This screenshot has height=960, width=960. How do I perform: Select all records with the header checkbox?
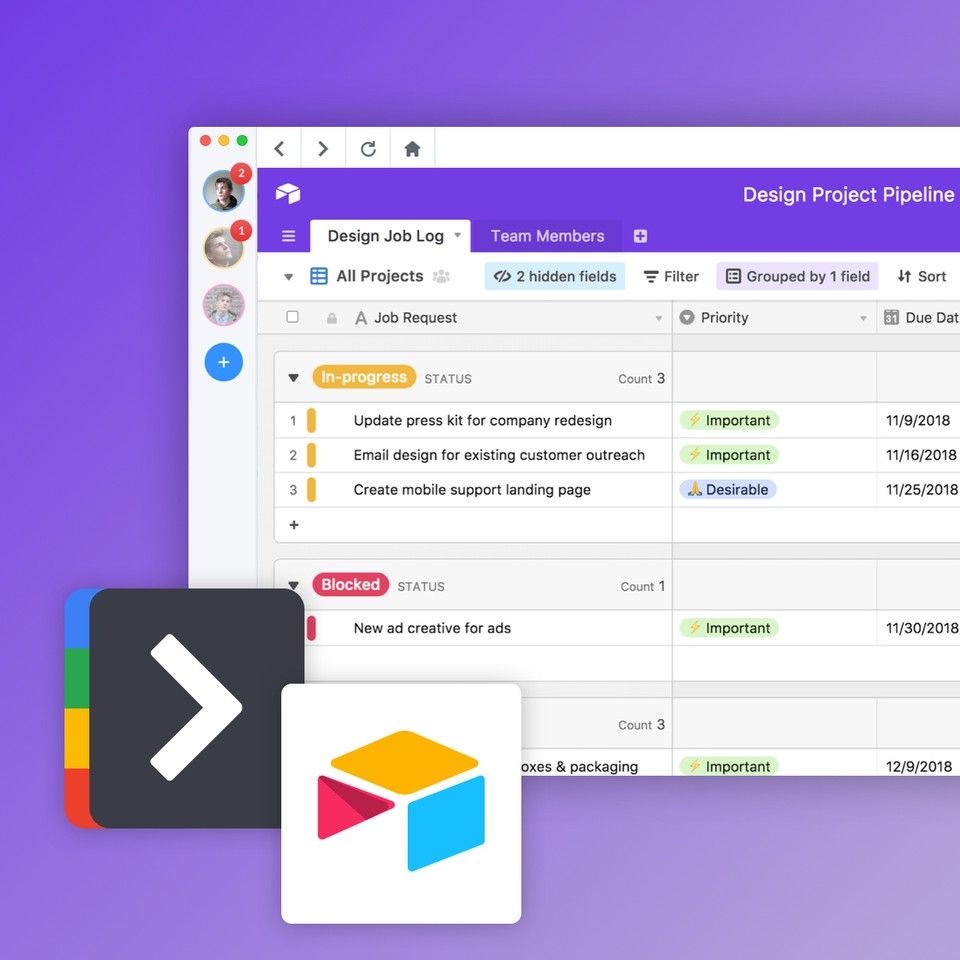294,317
